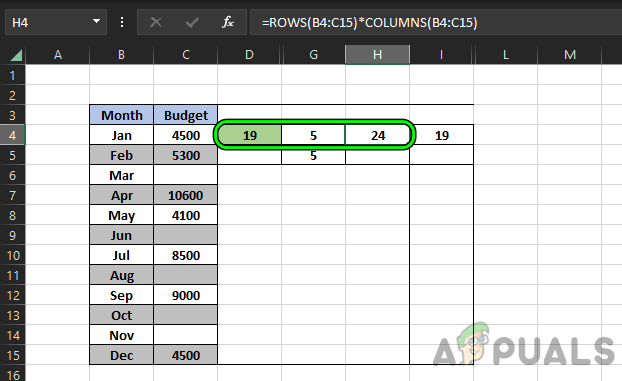Select empty budget cell for Nov
This screenshot has width=622, height=381.
coord(186,335)
